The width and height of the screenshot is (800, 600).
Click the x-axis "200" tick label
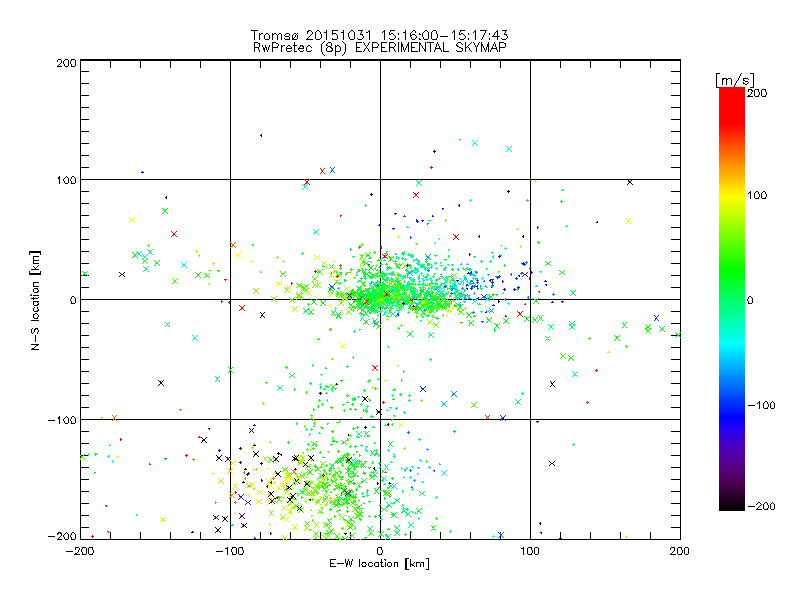pyautogui.click(x=680, y=551)
